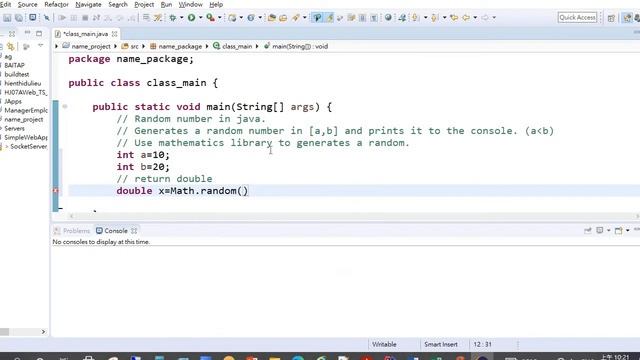Click the main(String[]) breadcrumb segment
The width and height of the screenshot is (640, 360).
(296, 47)
